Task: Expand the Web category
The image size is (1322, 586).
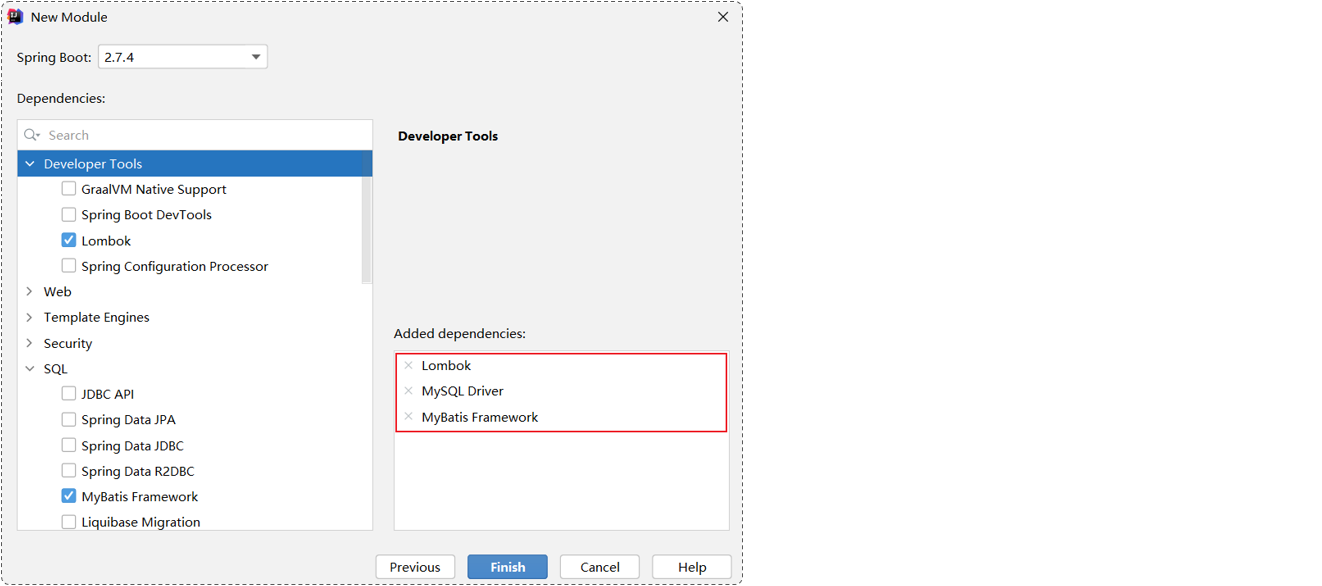Action: 30,292
